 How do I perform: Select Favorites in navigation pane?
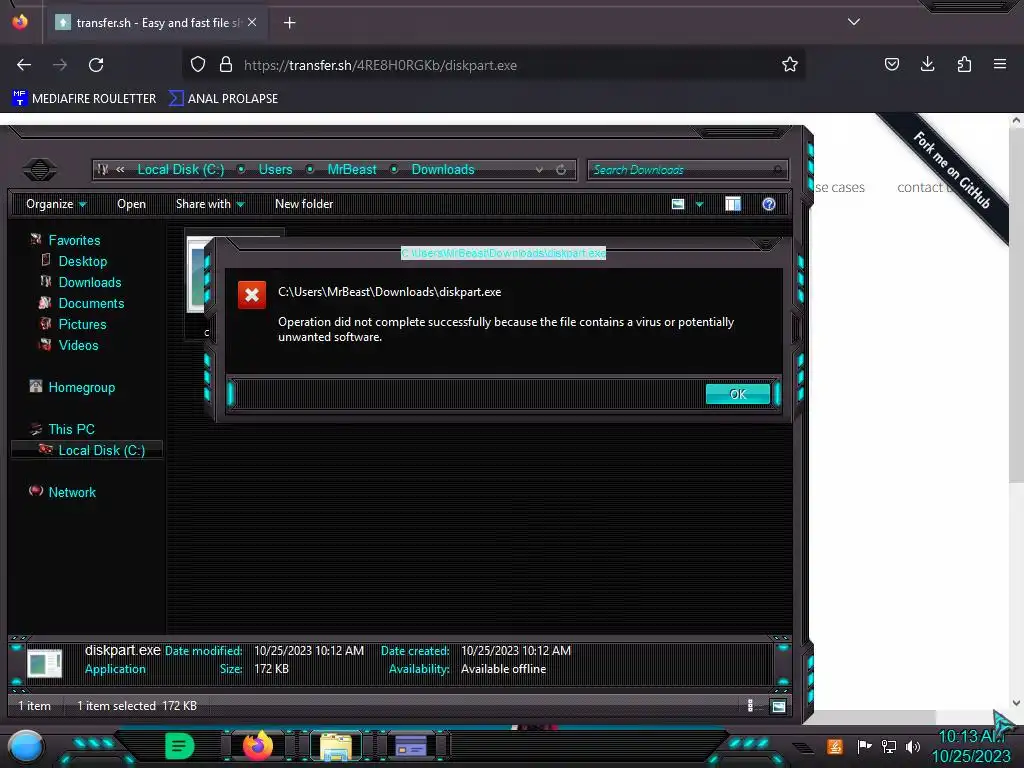[x=74, y=240]
